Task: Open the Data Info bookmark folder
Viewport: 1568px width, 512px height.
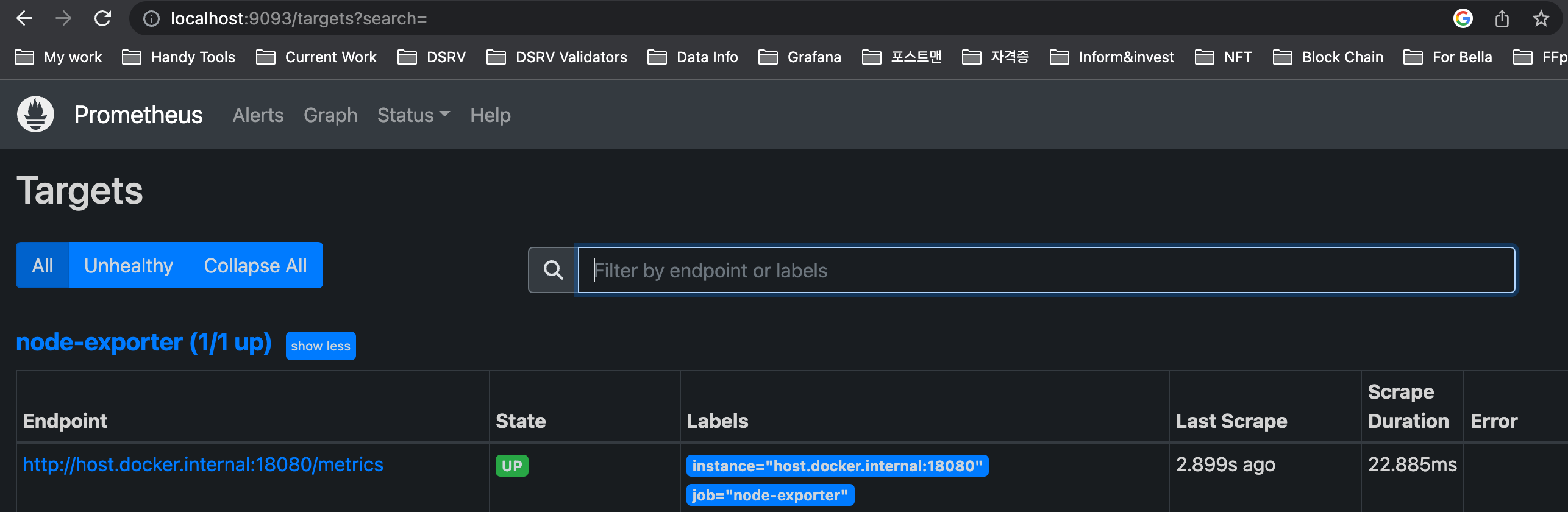Action: click(x=693, y=57)
